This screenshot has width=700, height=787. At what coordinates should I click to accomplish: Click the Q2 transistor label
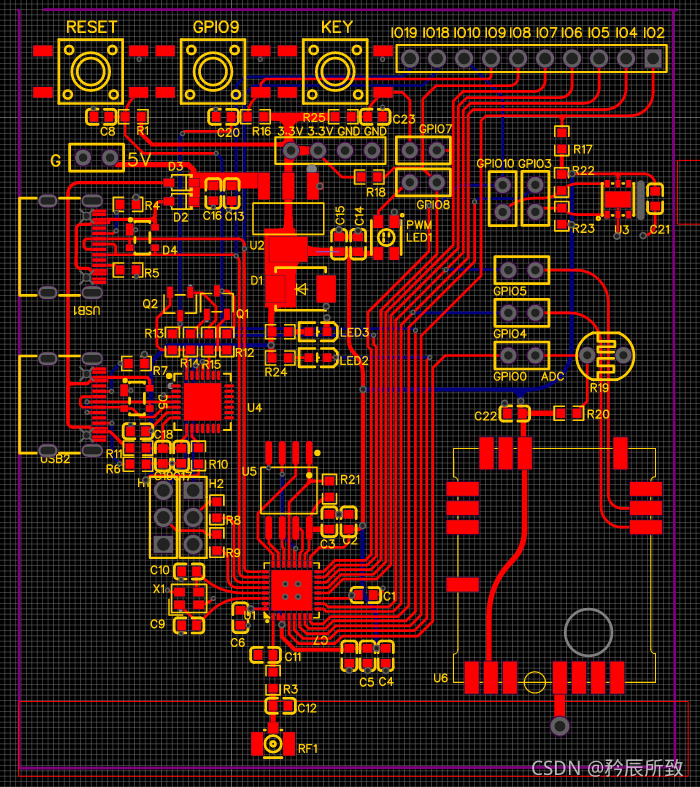pos(151,304)
